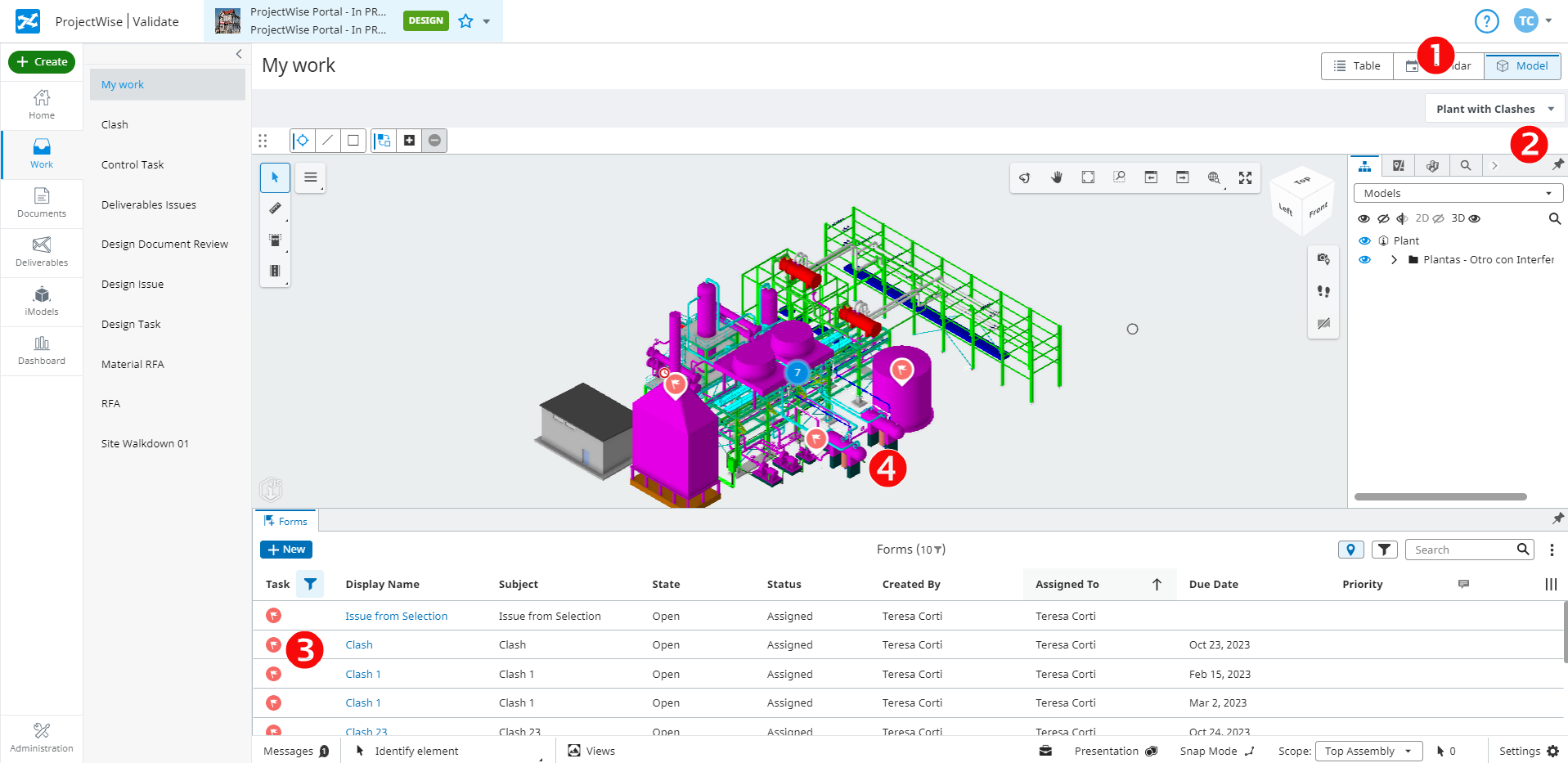Open Documents in left navigation
The image size is (1568, 763).
coord(42,203)
